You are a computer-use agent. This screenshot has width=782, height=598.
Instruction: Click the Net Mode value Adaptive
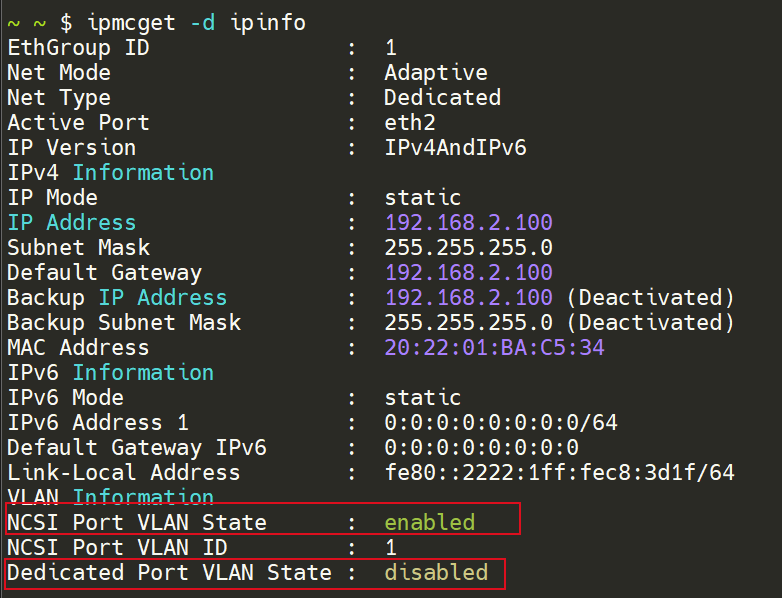click(435, 72)
